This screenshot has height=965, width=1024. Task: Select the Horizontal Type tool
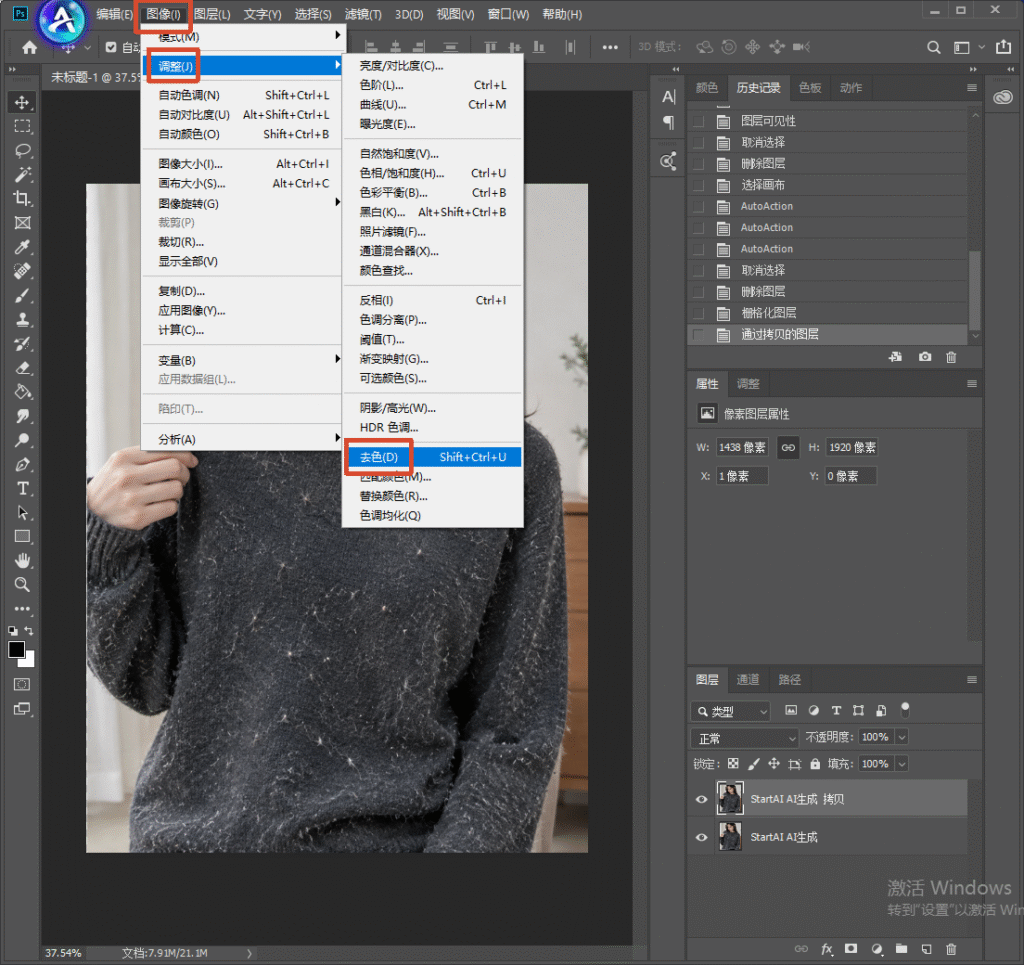tap(22, 488)
